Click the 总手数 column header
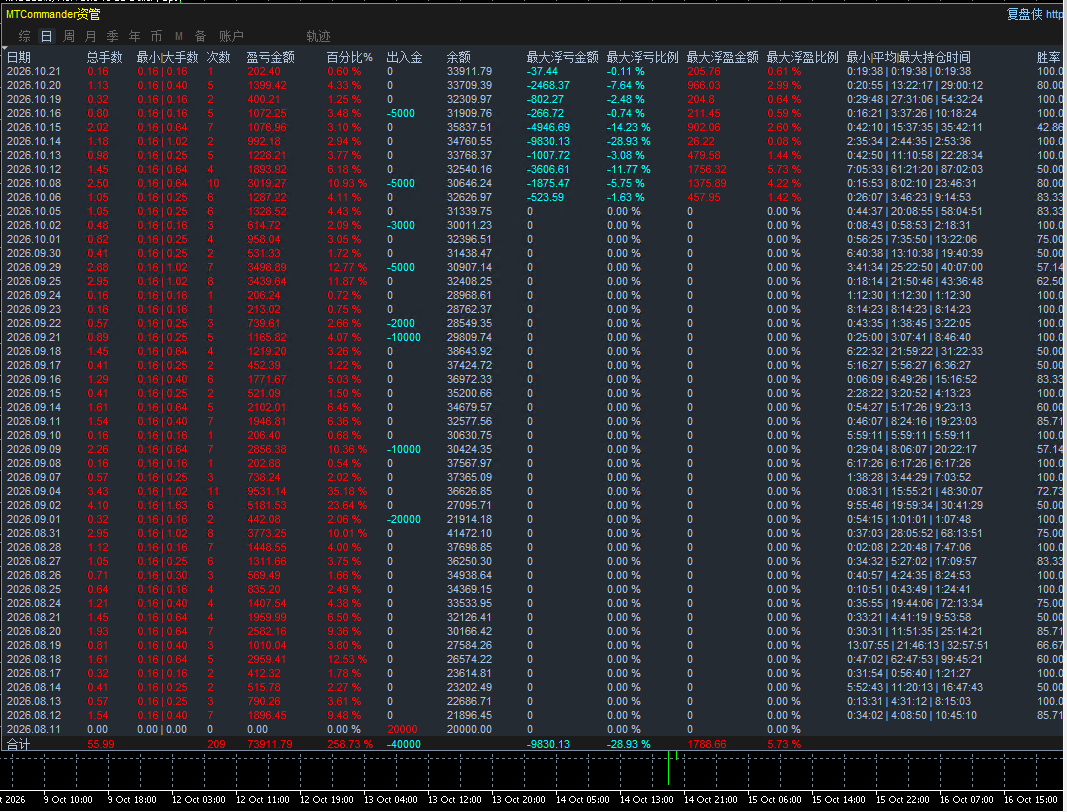 pos(105,57)
